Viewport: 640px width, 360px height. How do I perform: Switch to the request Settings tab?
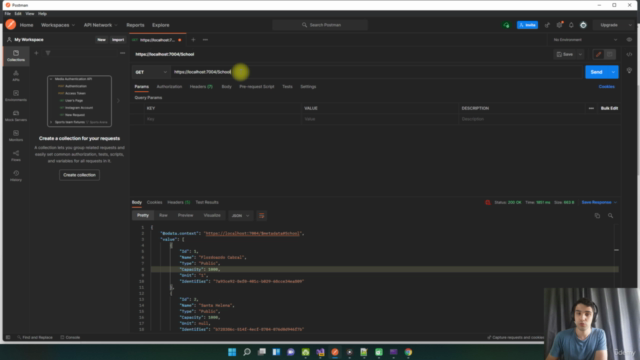[308, 87]
